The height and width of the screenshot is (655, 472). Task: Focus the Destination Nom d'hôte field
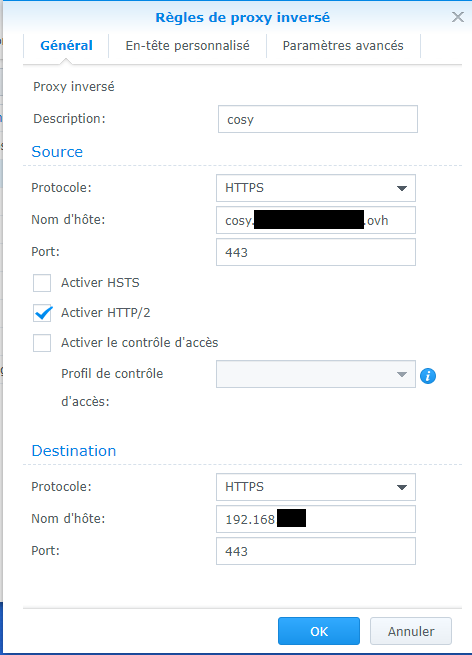(316, 519)
